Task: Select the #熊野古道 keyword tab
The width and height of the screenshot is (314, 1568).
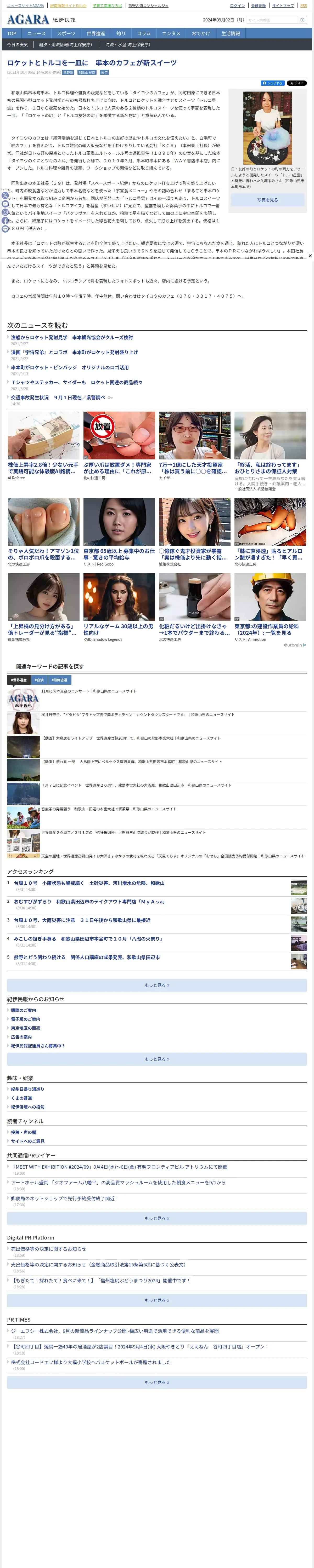Action: pos(59,680)
